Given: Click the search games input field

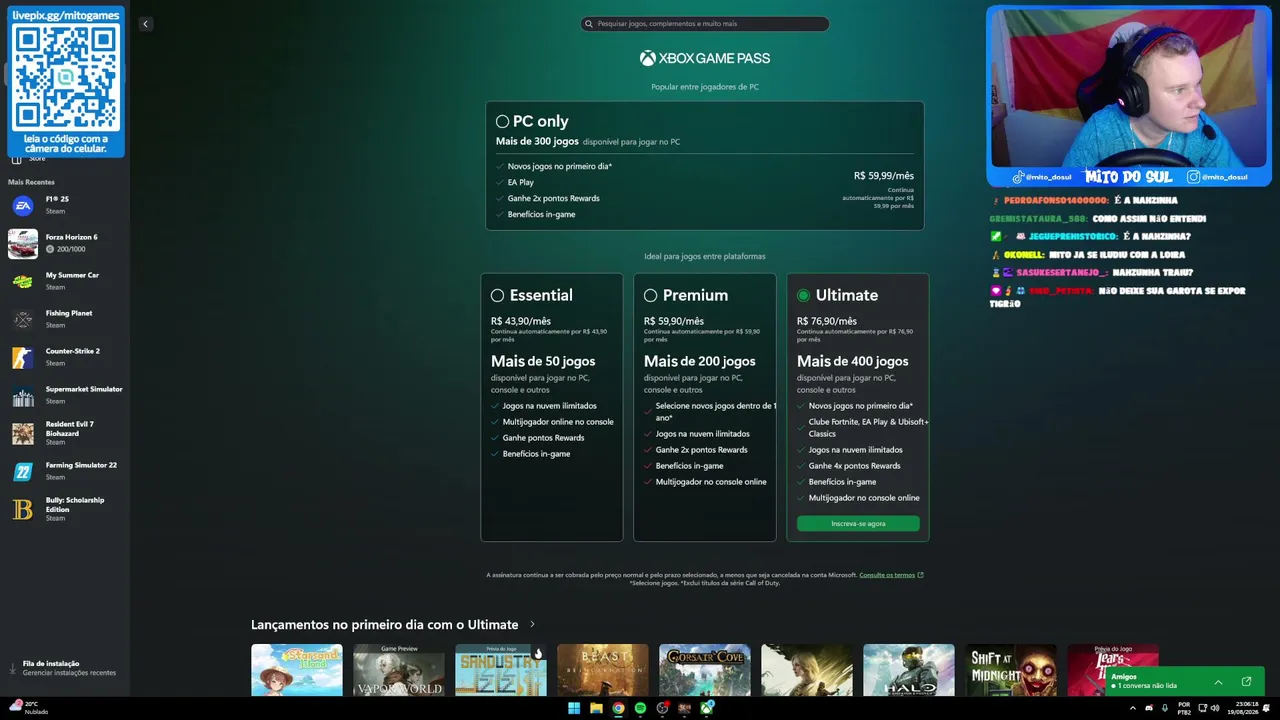Looking at the screenshot, I should (x=705, y=24).
